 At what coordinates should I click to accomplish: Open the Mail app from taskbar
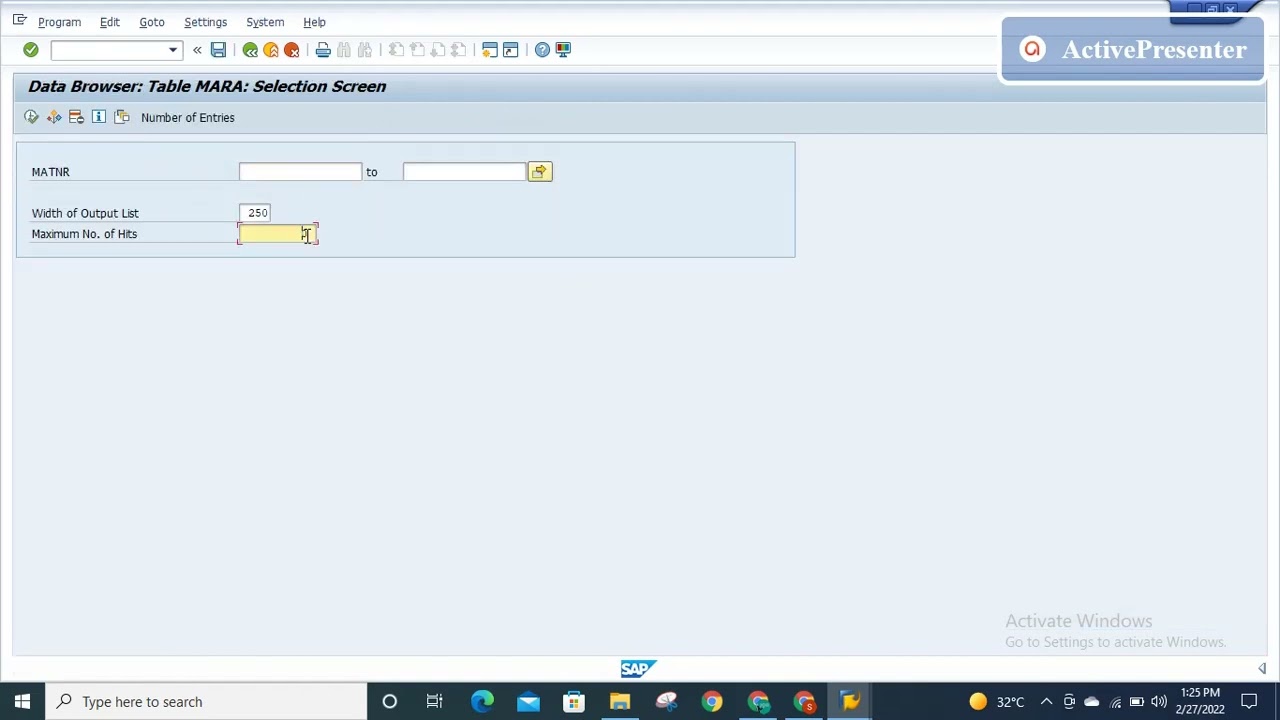coord(528,702)
